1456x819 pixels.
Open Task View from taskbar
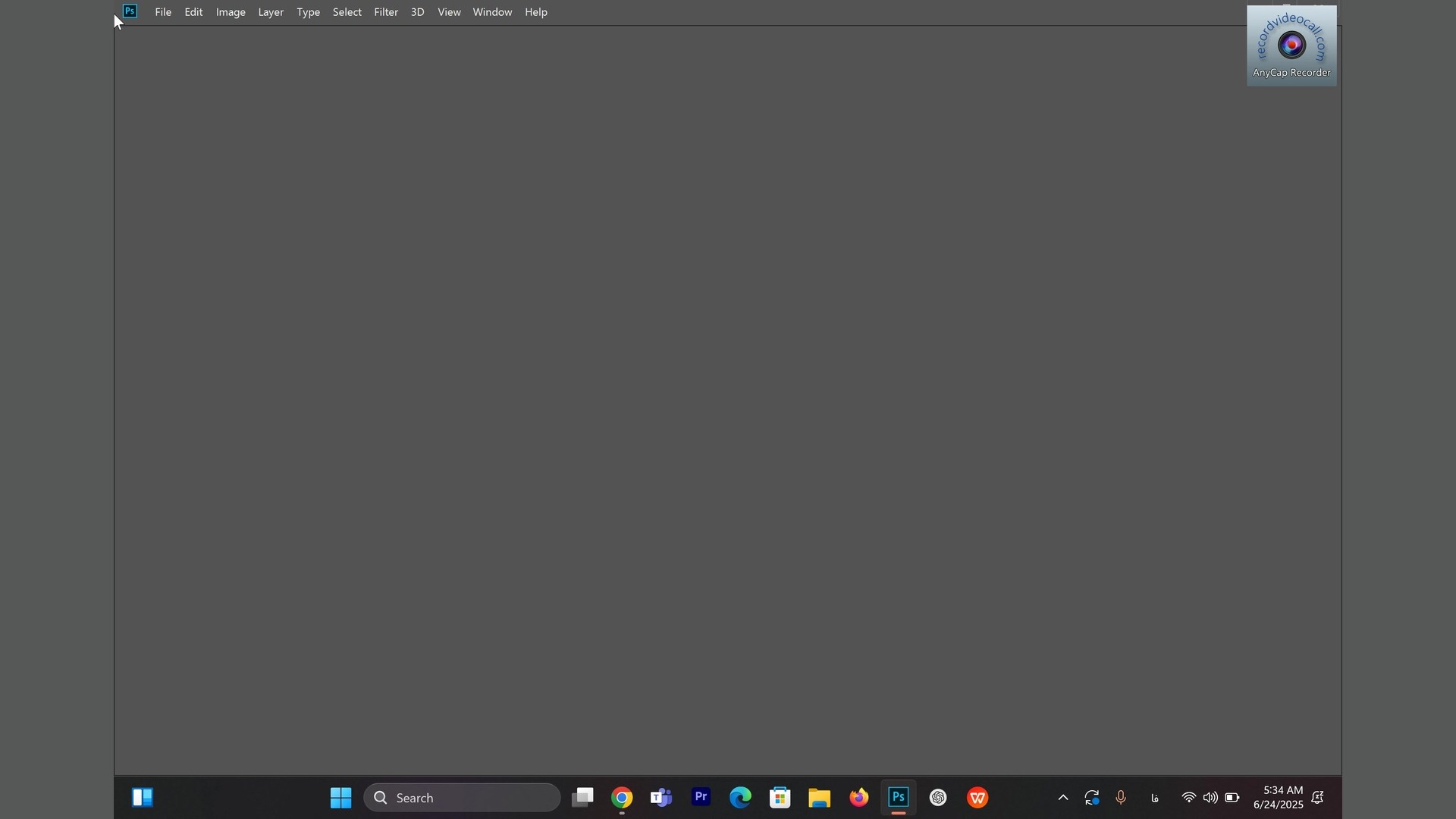pos(582,798)
